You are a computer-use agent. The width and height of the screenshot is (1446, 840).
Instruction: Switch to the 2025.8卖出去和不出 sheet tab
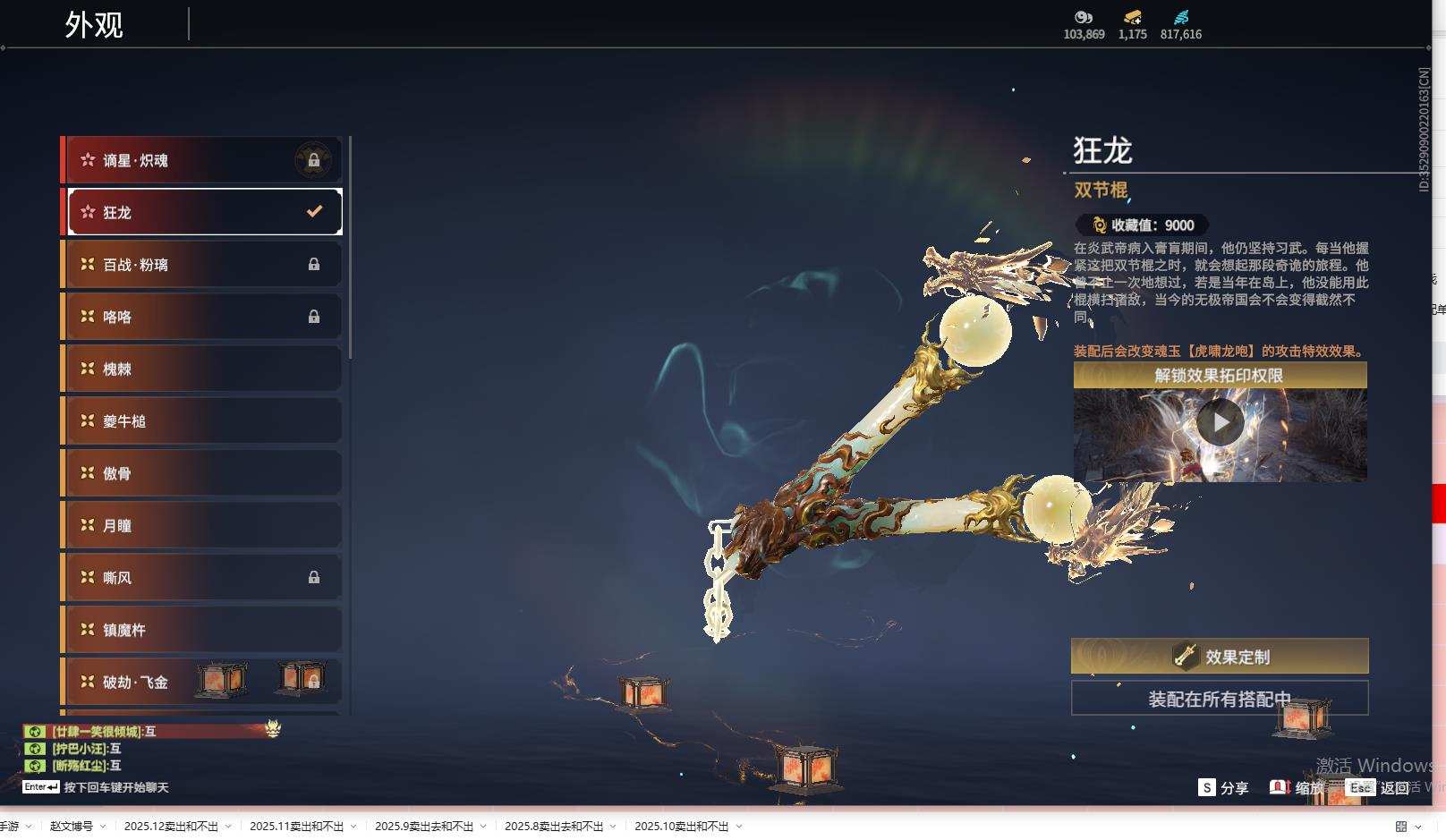(554, 827)
